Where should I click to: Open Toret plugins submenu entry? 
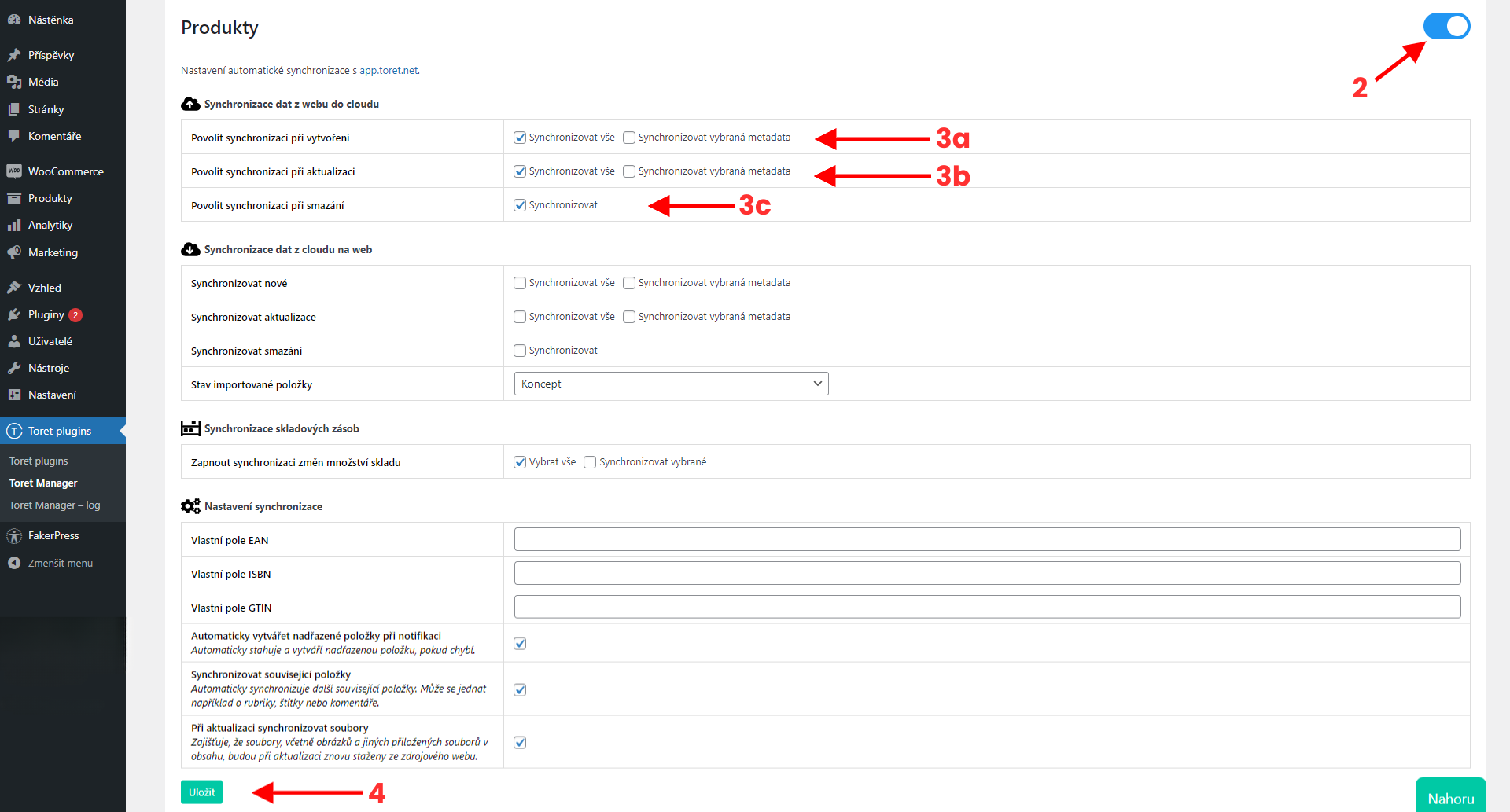coord(39,461)
